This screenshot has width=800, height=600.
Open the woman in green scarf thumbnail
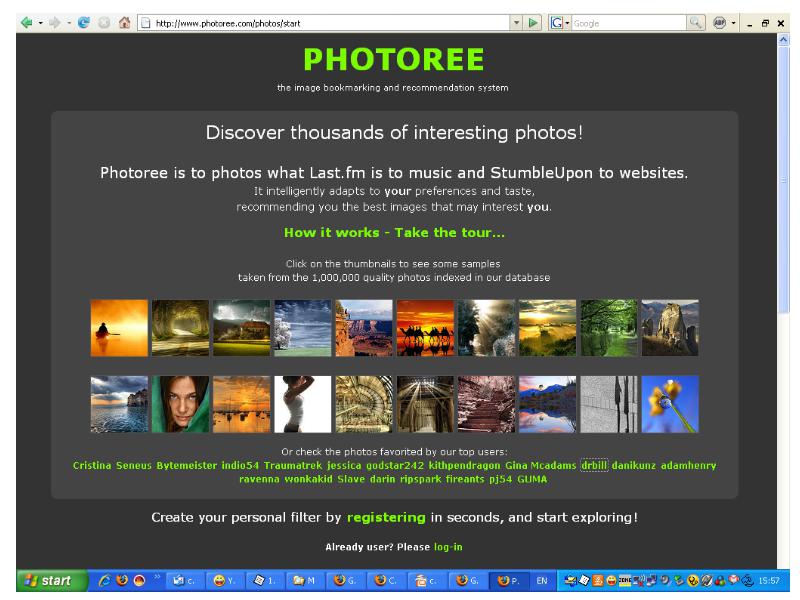[180, 404]
